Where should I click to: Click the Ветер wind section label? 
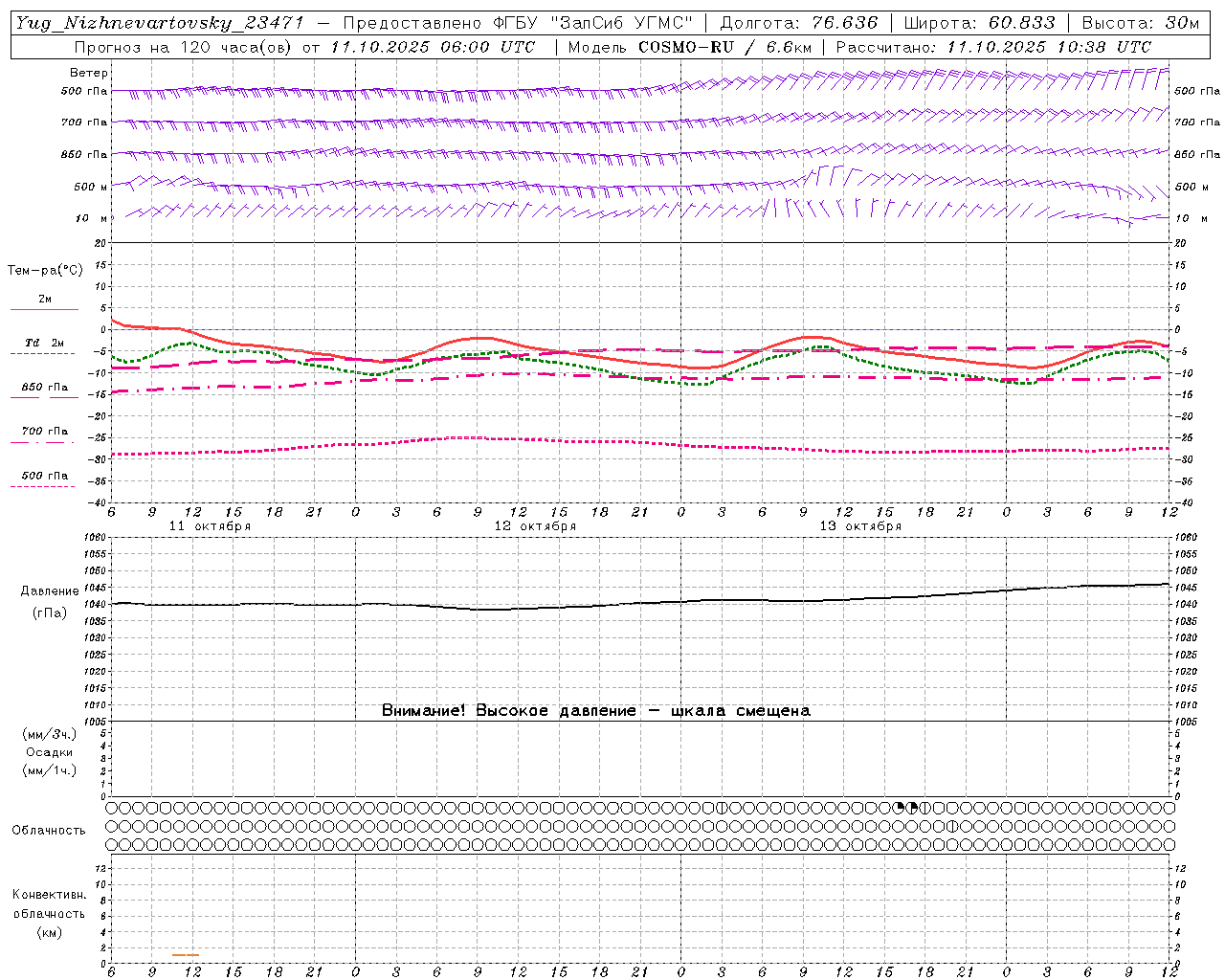point(89,73)
